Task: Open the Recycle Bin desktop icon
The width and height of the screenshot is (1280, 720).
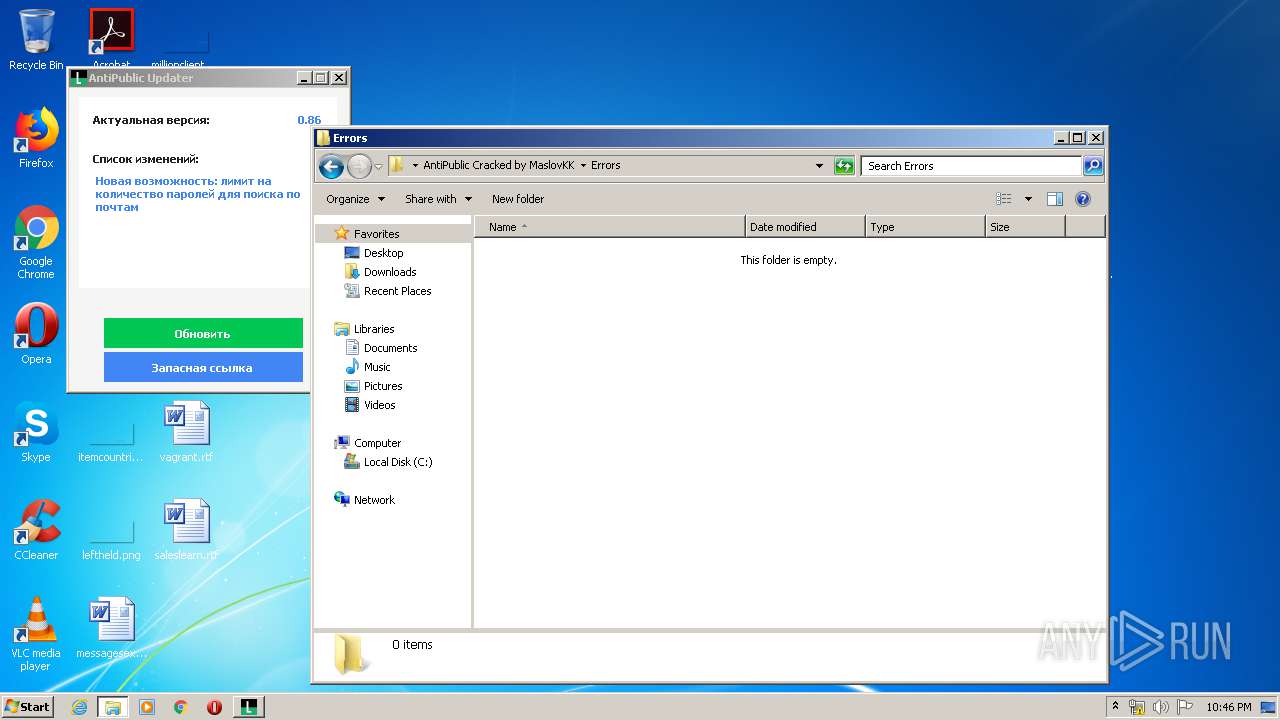Action: coord(36,38)
